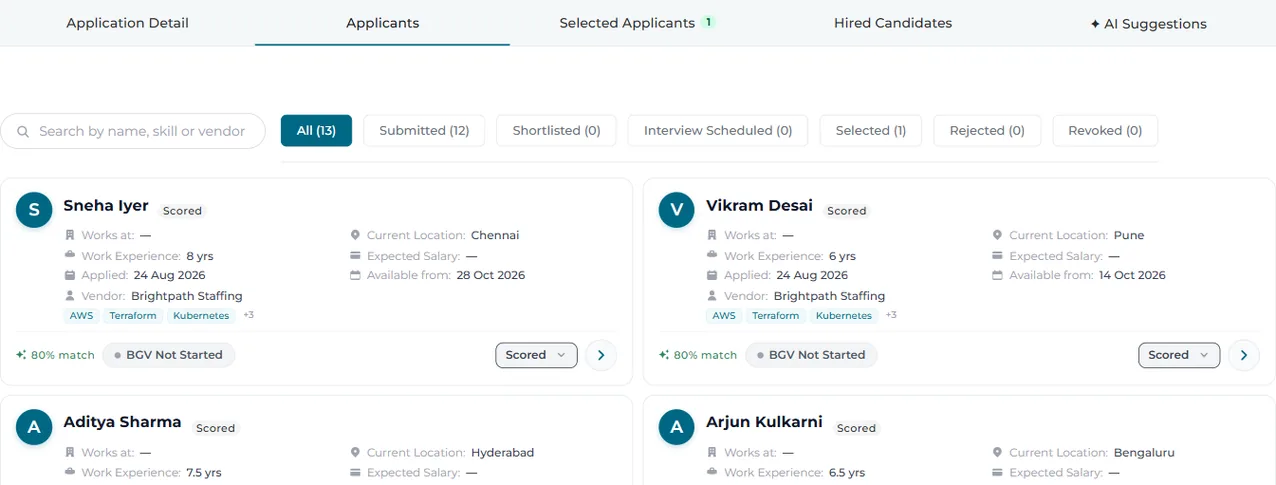Click the Works at building icon for Sneha Iyer
The image size is (1276, 485).
click(x=70, y=235)
